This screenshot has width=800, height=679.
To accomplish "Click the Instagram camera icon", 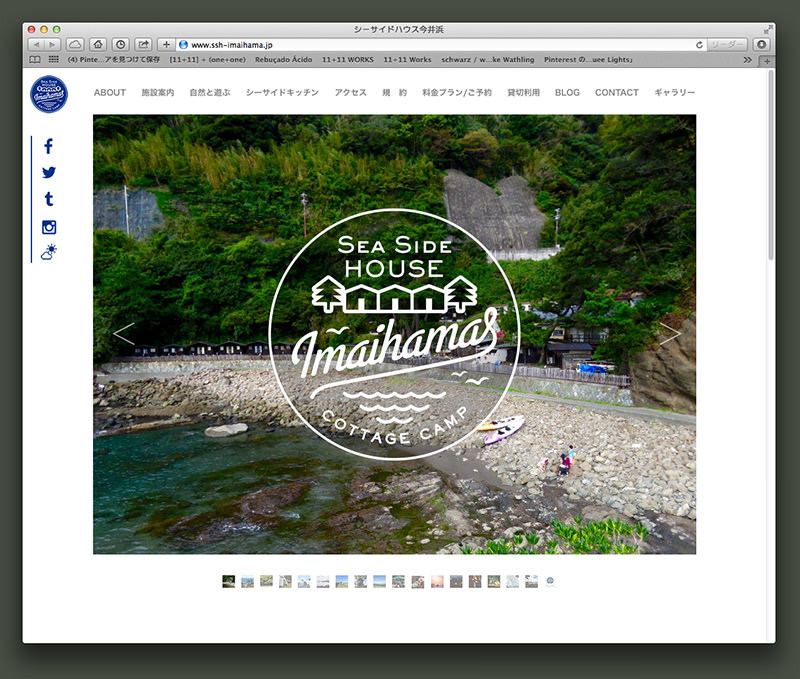I will (x=49, y=227).
